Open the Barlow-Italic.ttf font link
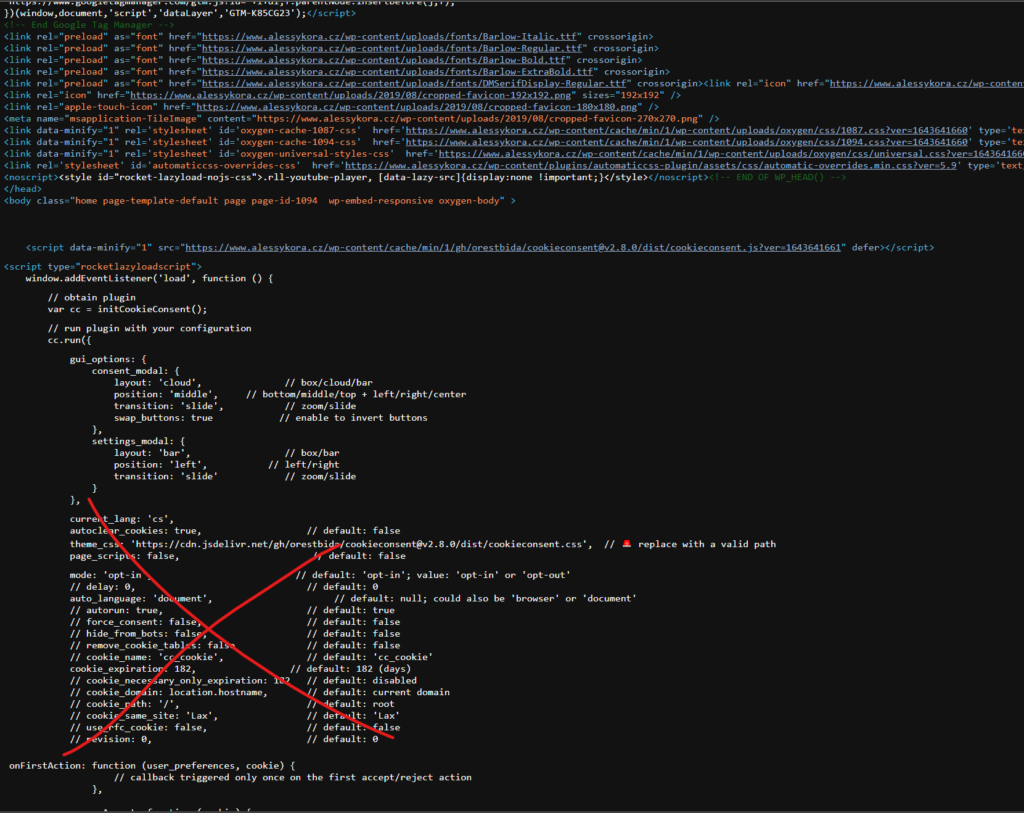1024x813 pixels. click(389, 37)
